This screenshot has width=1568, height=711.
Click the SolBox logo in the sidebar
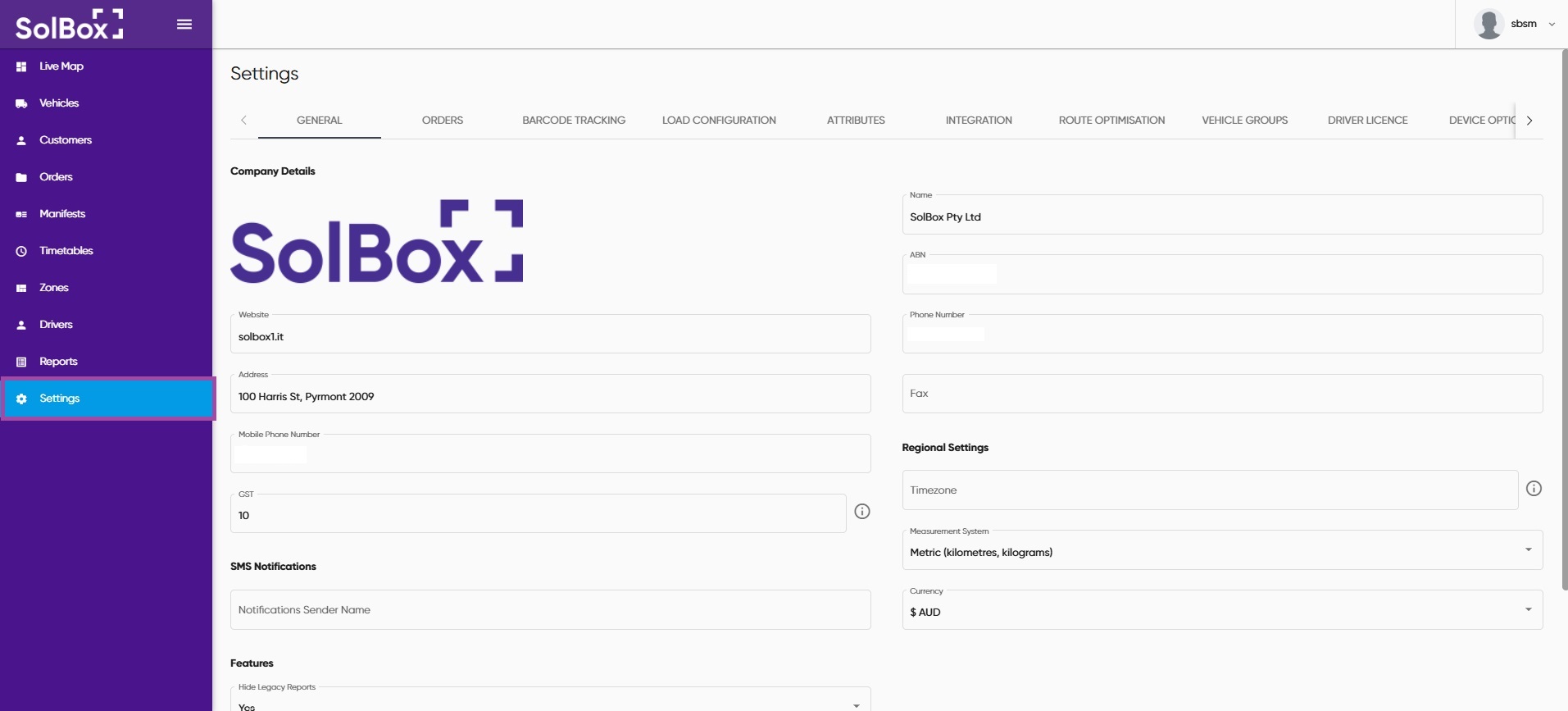(70, 25)
